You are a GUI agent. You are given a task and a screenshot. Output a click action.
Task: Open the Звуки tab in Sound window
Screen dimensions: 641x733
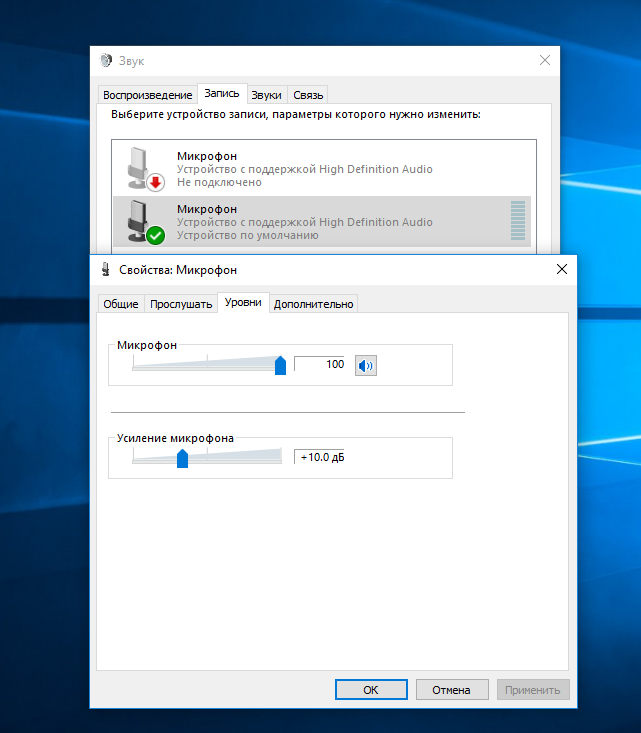coord(266,95)
